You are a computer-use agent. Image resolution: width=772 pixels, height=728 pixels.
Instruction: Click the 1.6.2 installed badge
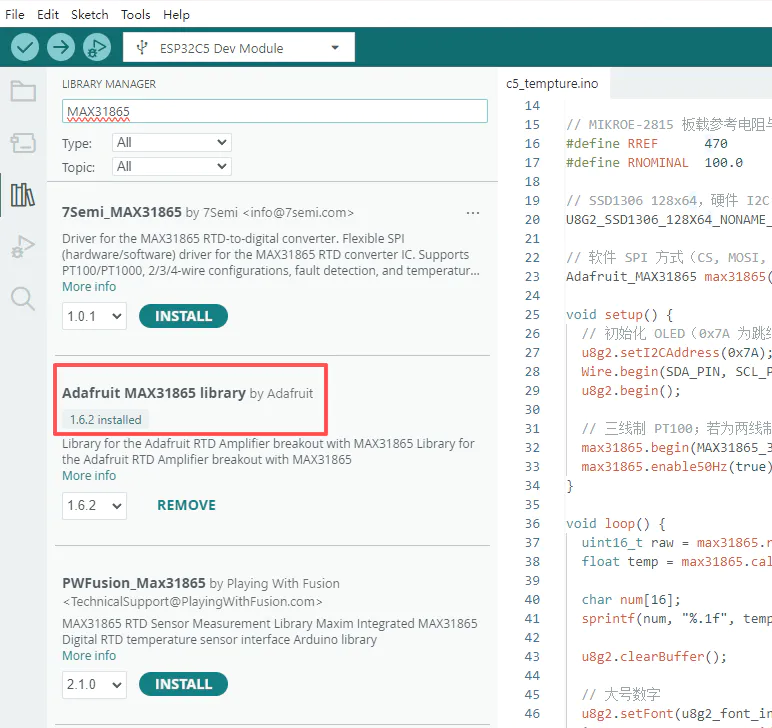105,419
